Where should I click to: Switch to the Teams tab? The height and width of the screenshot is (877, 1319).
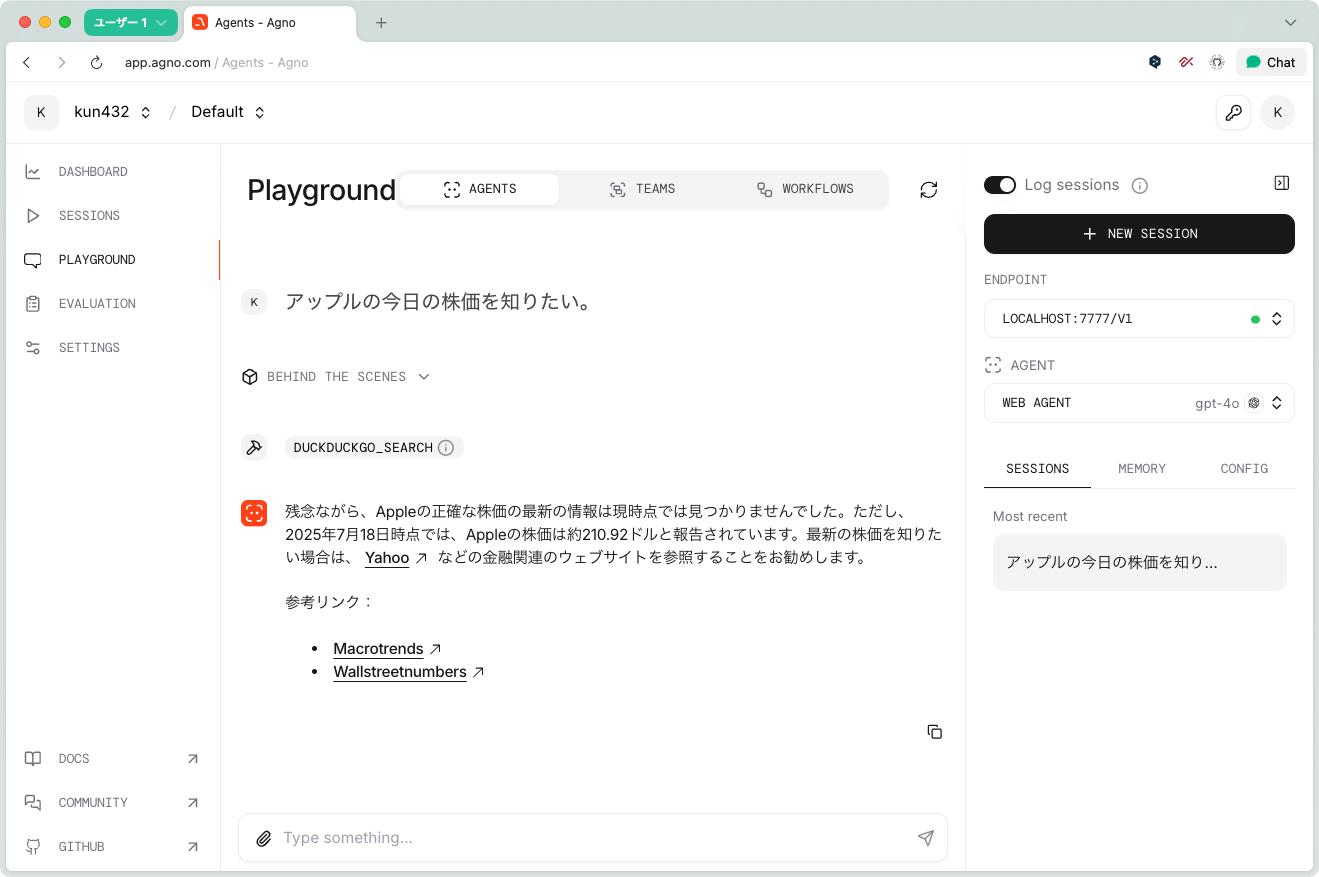point(642,189)
